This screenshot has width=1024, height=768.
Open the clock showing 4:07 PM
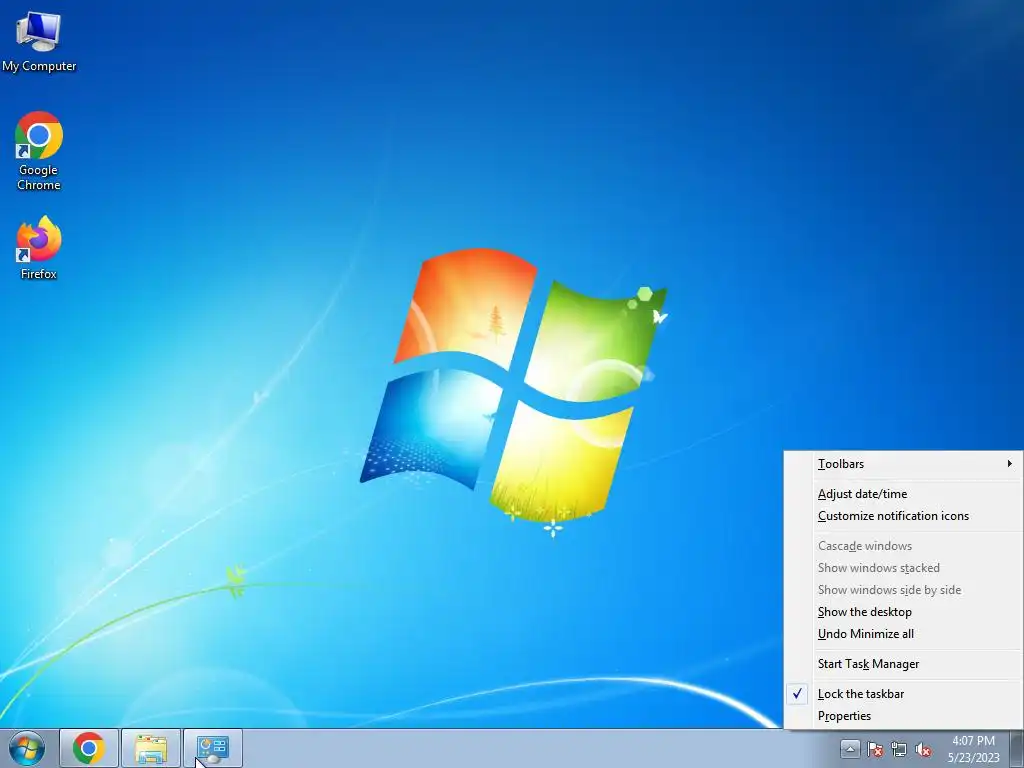coord(973,749)
